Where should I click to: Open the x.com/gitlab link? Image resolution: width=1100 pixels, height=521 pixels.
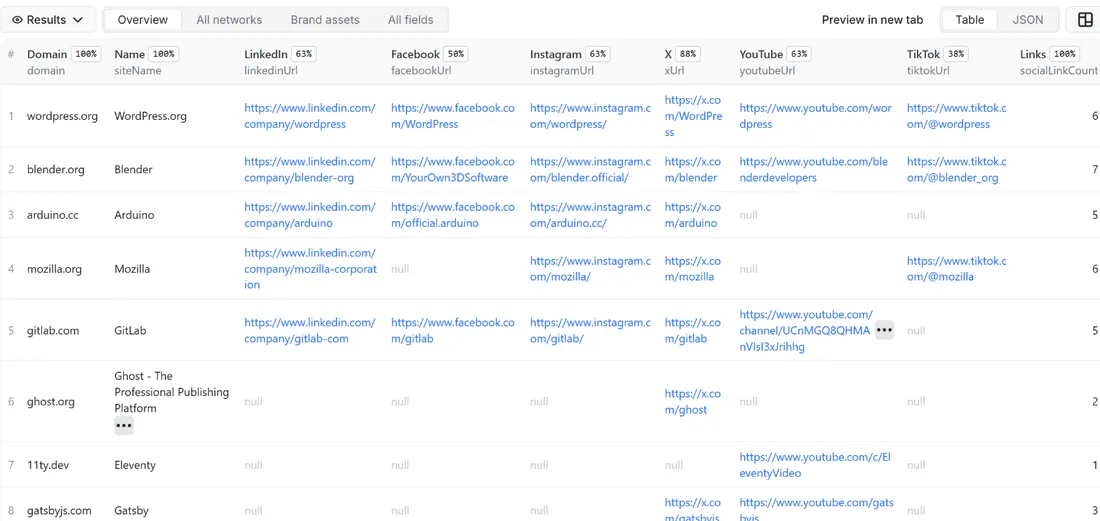tap(693, 330)
